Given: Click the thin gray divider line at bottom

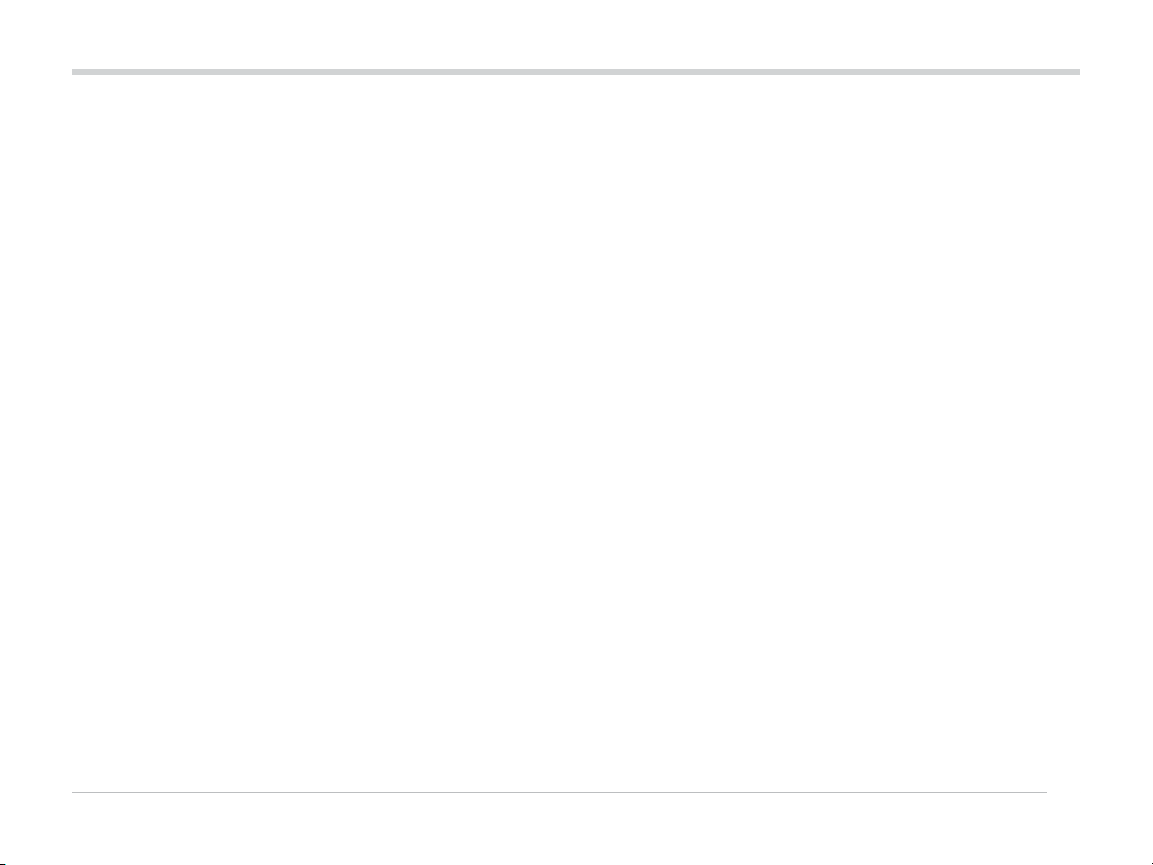Looking at the screenshot, I should coord(560,793).
